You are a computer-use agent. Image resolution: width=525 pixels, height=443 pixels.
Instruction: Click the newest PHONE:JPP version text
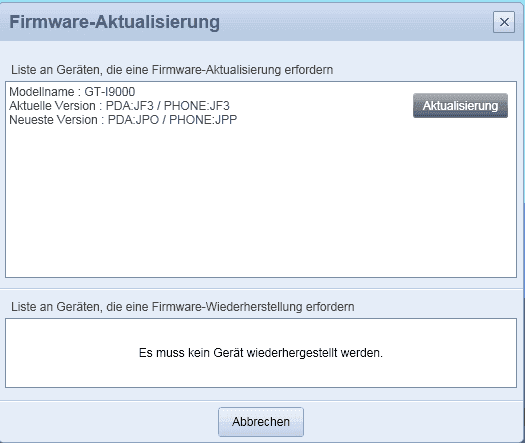pyautogui.click(x=203, y=120)
